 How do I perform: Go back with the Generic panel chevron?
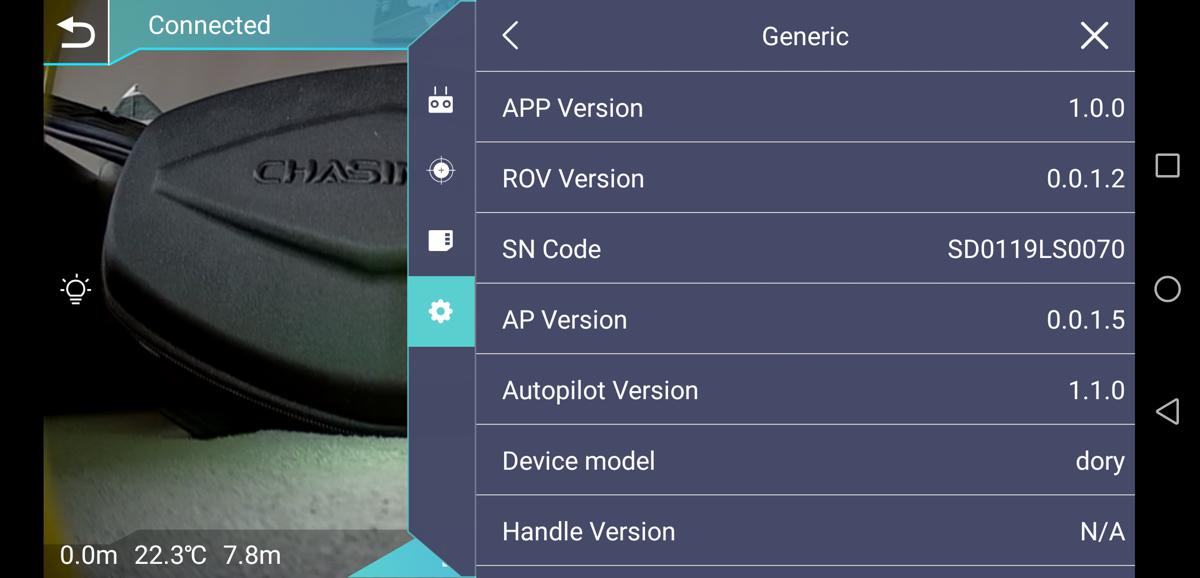coord(511,36)
